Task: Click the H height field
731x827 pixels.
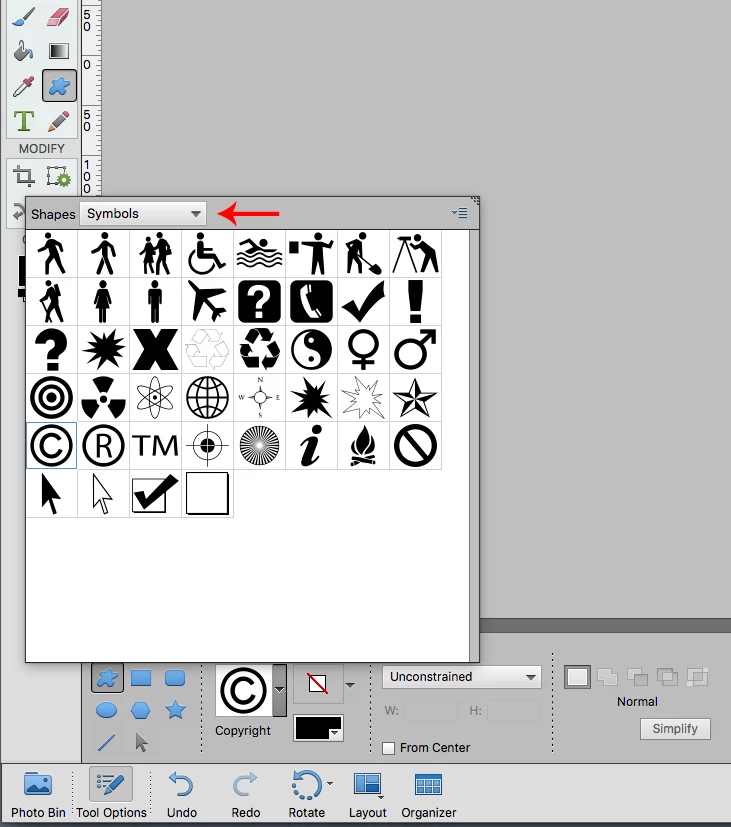Action: coord(514,711)
